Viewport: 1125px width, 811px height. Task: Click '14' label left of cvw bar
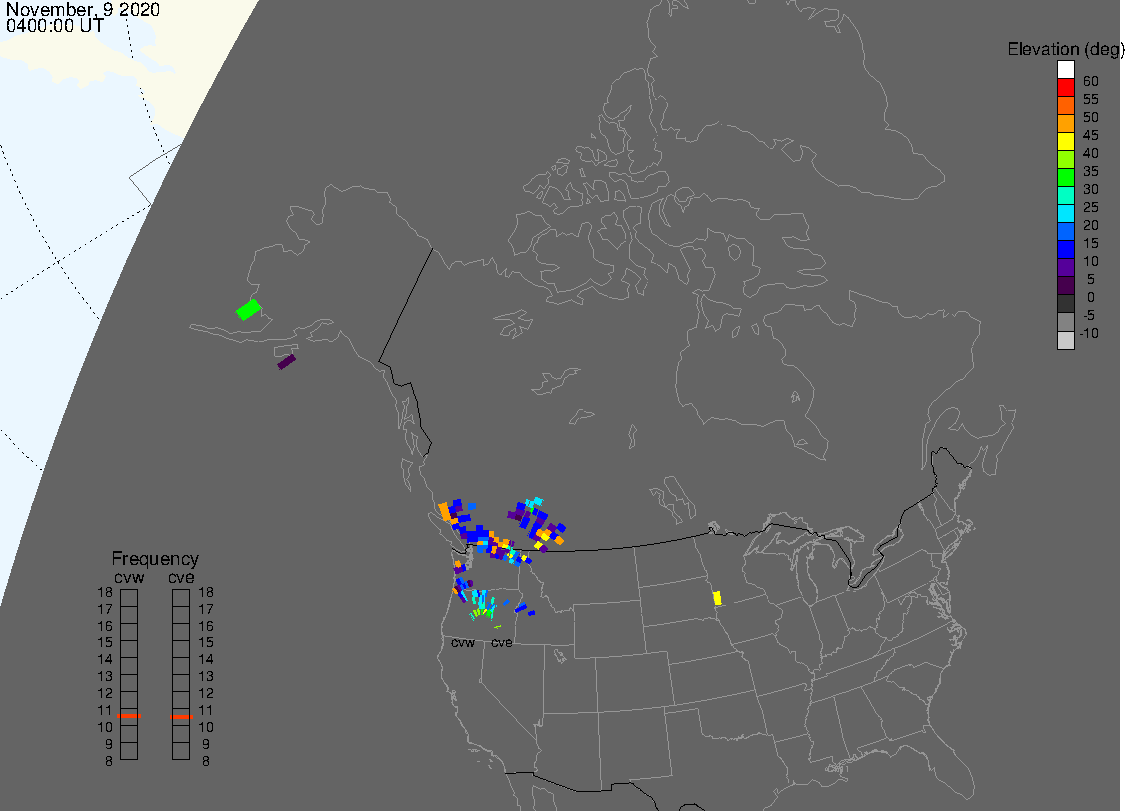(x=105, y=660)
